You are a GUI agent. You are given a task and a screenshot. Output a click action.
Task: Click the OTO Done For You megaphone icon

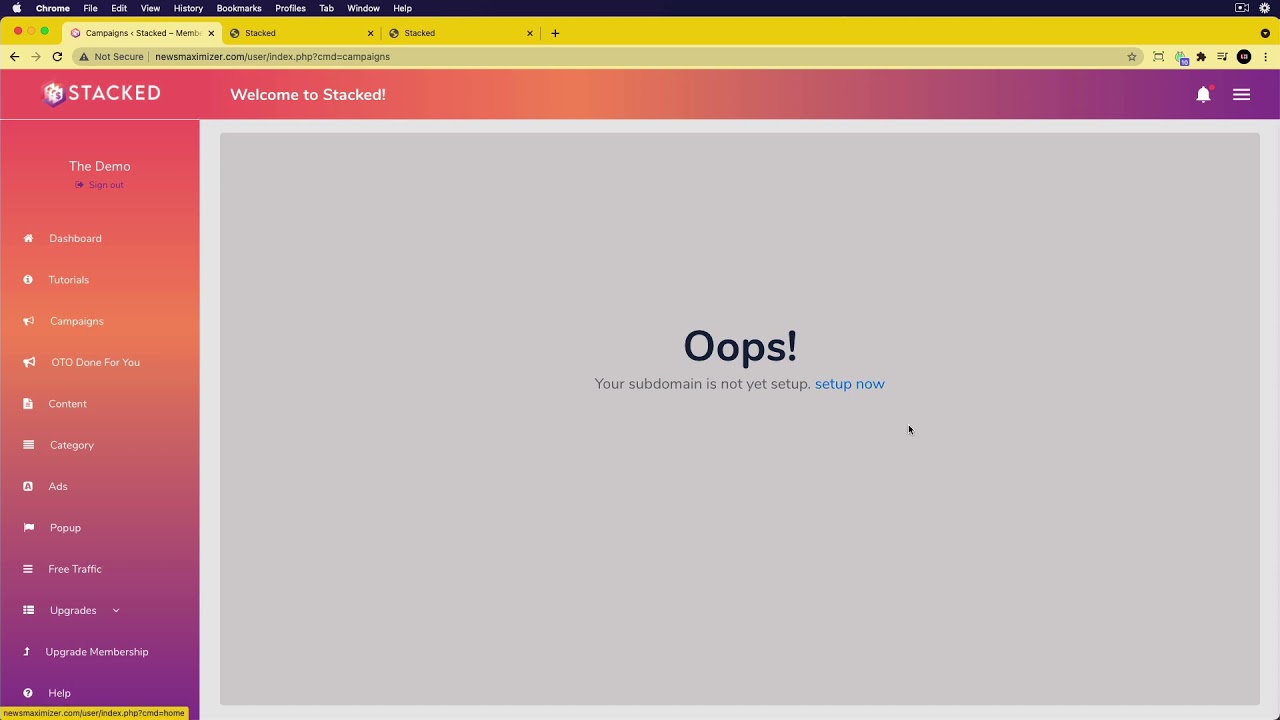tap(29, 362)
